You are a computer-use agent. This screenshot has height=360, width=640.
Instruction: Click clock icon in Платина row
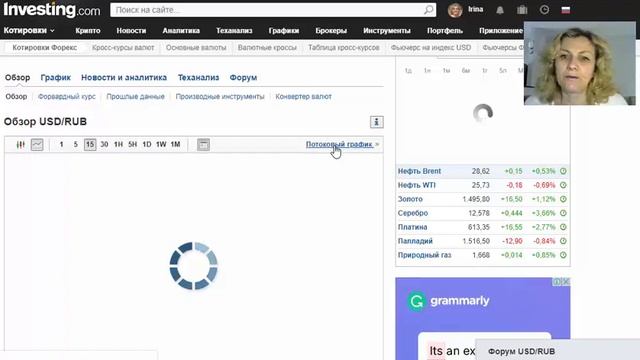coord(563,227)
